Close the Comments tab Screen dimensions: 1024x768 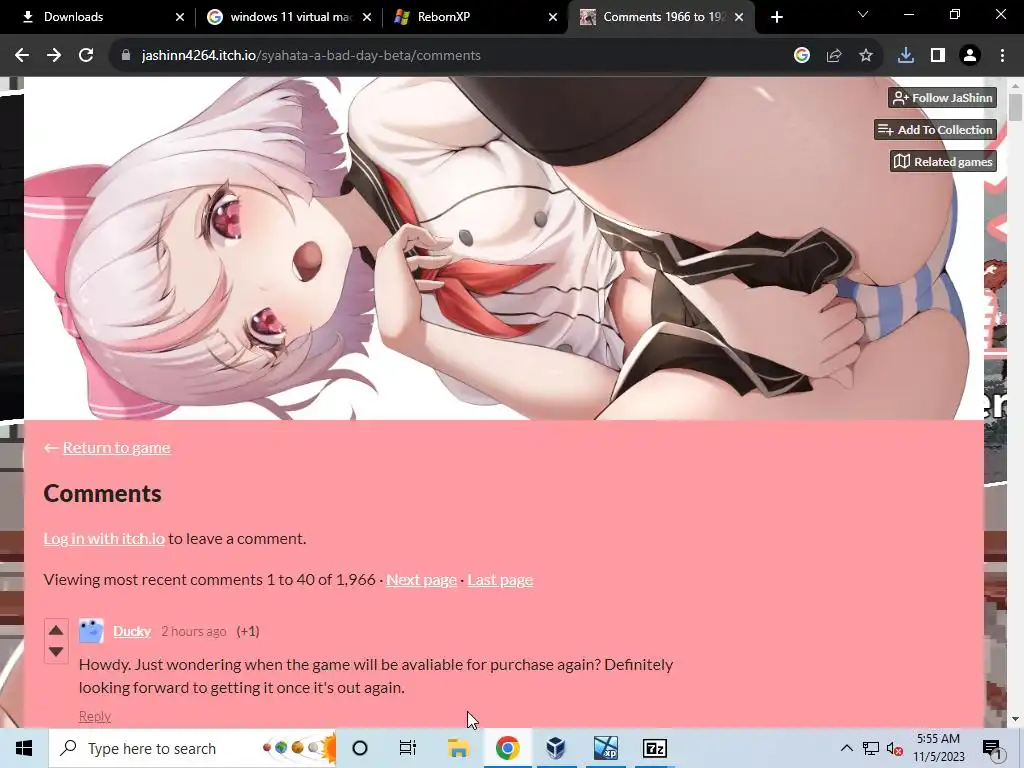click(x=739, y=17)
